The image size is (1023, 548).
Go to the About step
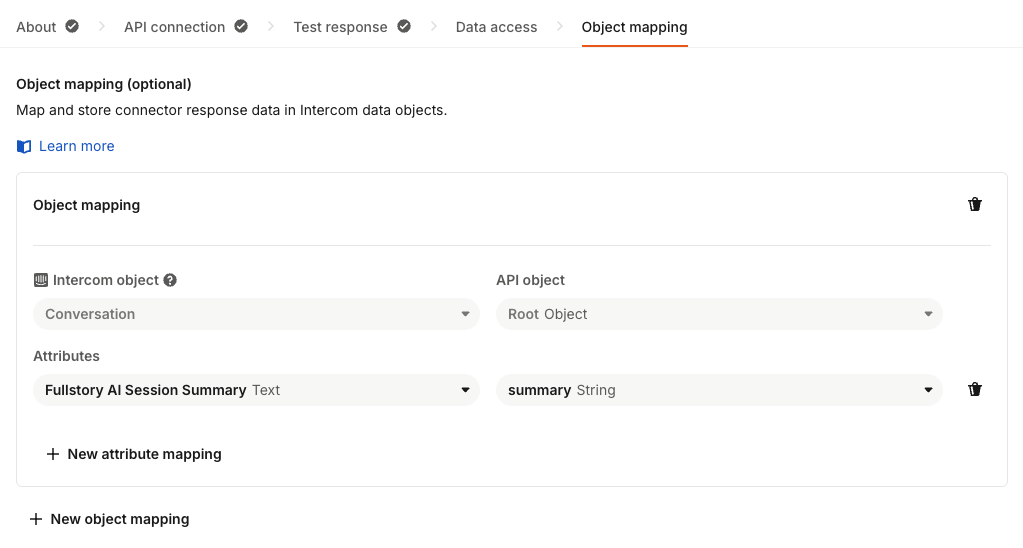36,27
